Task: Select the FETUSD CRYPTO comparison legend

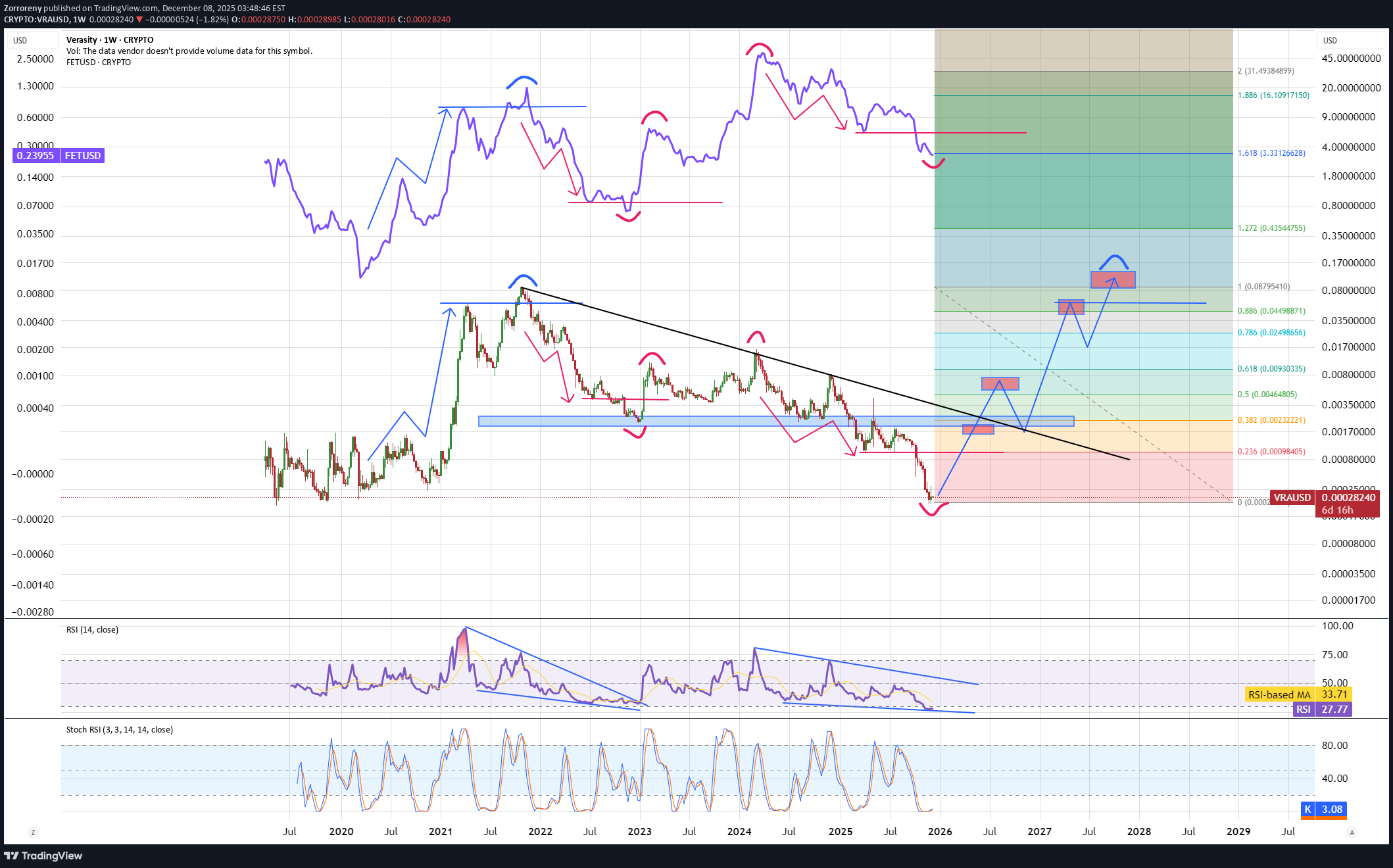Action: (98, 62)
